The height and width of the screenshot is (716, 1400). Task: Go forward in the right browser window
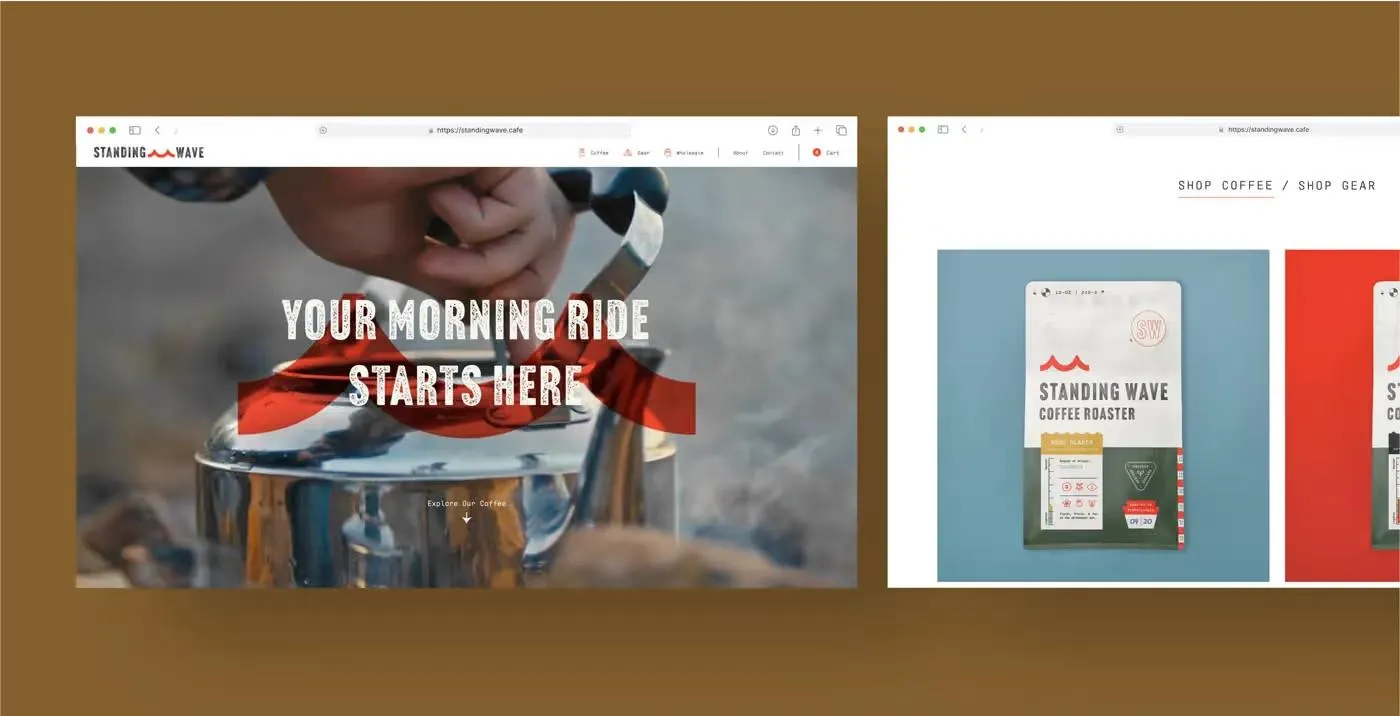coord(982,130)
